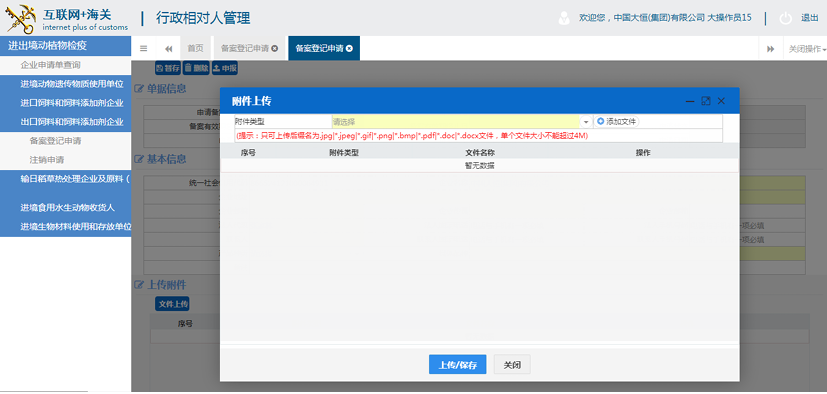The height and width of the screenshot is (394, 827).
Task: Click the 暂存 toolbar button
Action: point(168,68)
